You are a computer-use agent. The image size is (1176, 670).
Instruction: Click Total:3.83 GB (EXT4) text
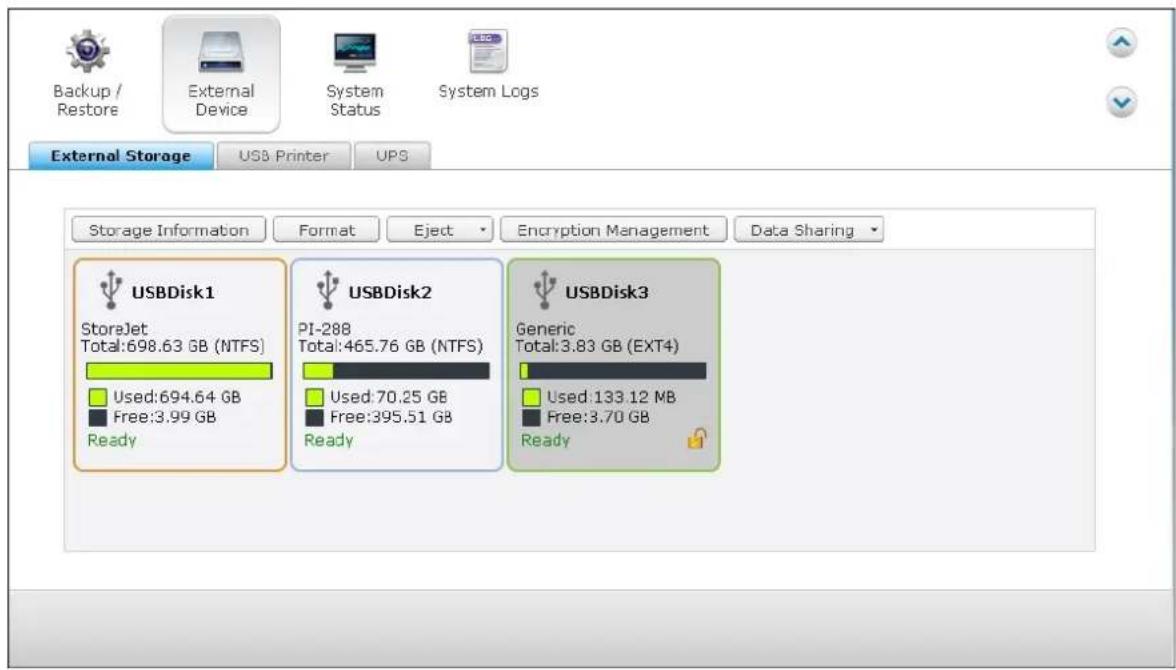[597, 347]
